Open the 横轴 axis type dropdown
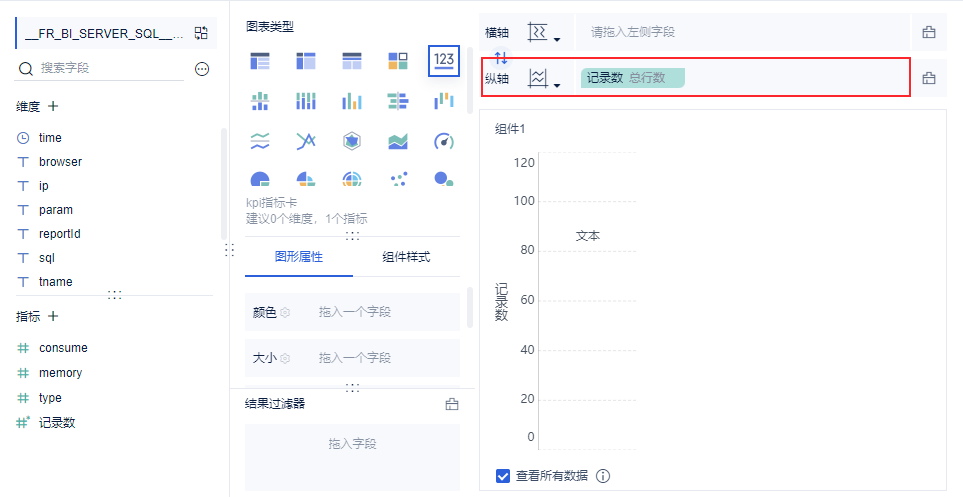The image size is (963, 497). (544, 33)
